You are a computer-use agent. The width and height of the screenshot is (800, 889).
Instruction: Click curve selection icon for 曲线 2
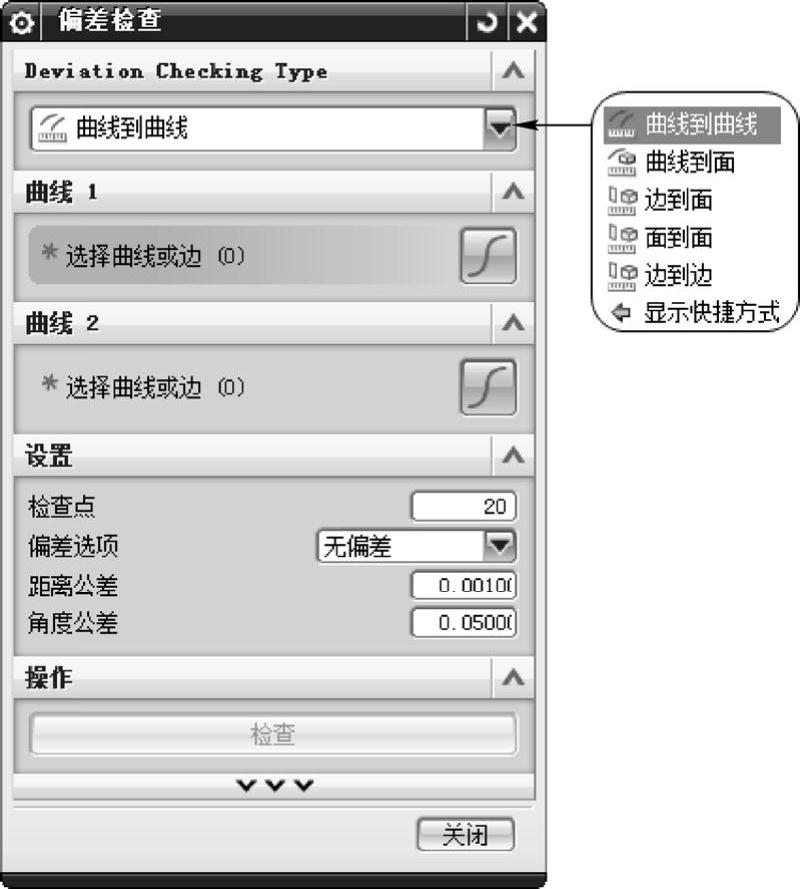click(x=488, y=387)
